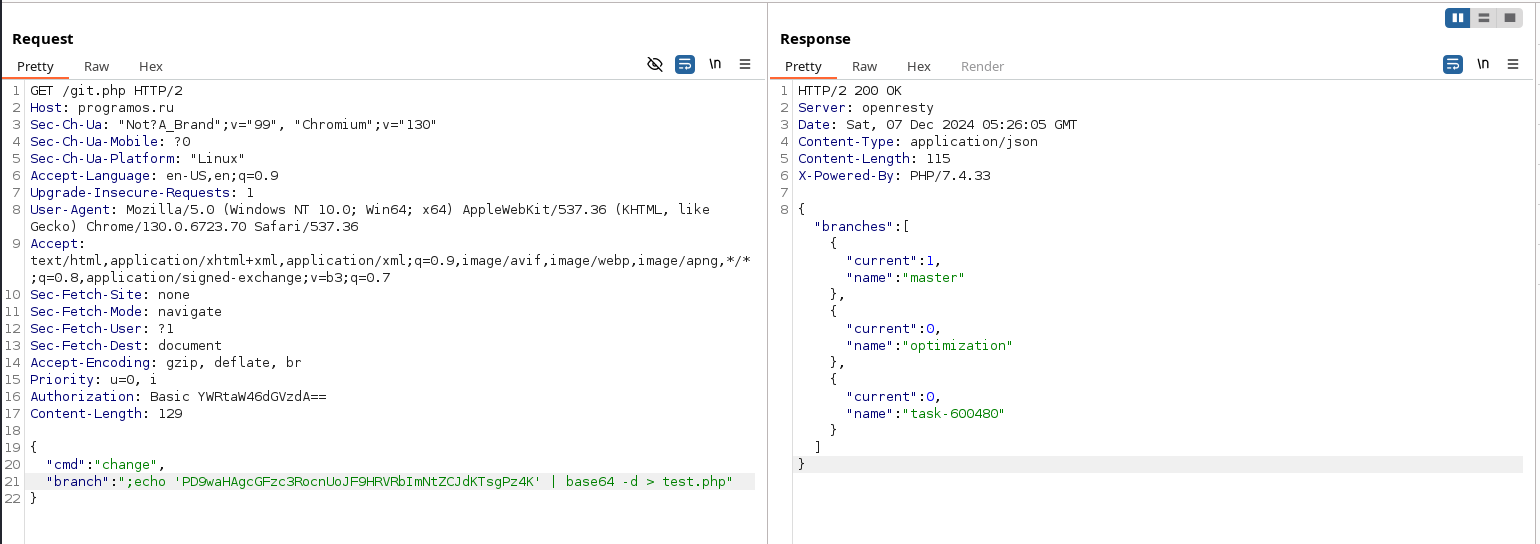Click the "current":1 value line
Screen dimensions: 1540x544
[894, 260]
